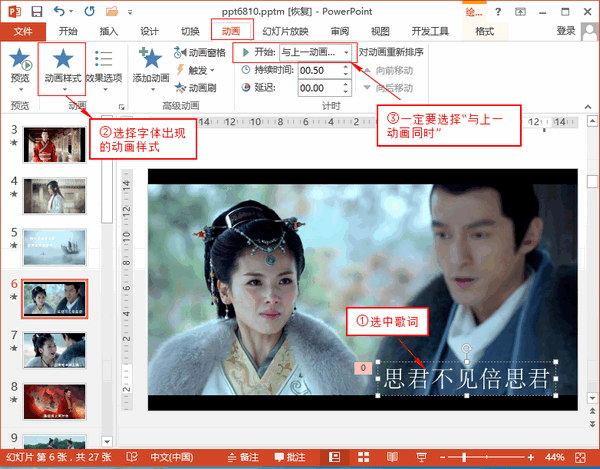Select slide 8 red thumbnail
Screen dimensions: 600x469
[54, 401]
